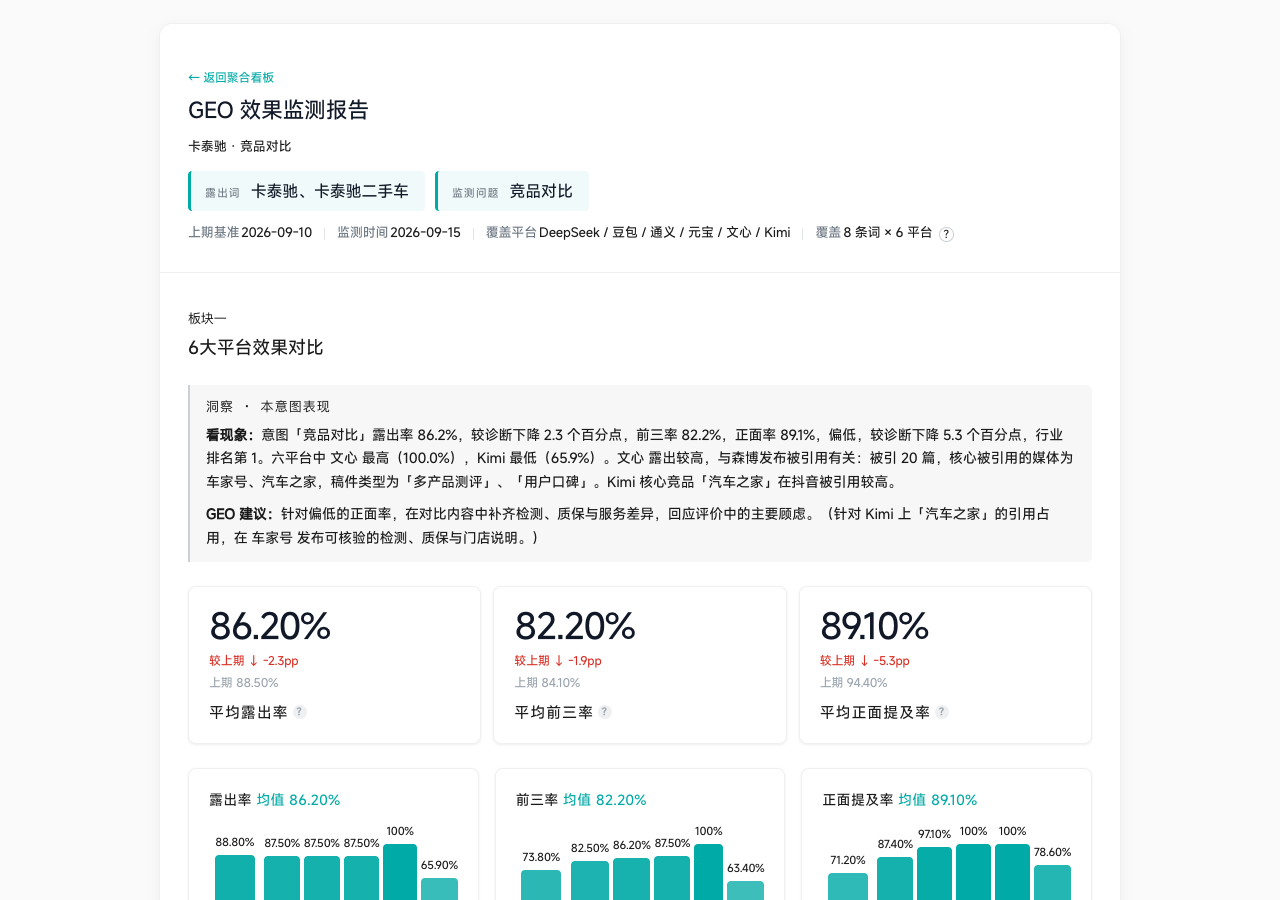Click the 上期 88.50% previous value

point(244,683)
